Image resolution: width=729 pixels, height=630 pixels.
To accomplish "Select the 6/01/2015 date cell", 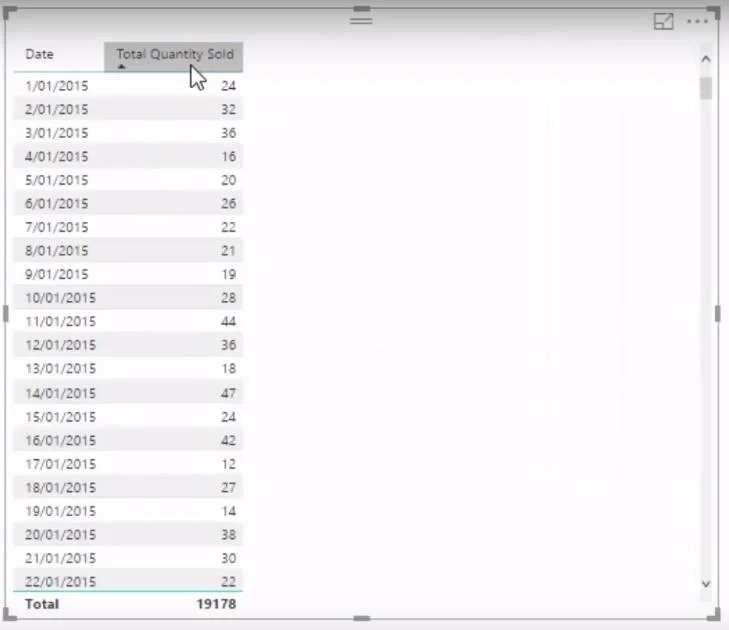I will [57, 204].
